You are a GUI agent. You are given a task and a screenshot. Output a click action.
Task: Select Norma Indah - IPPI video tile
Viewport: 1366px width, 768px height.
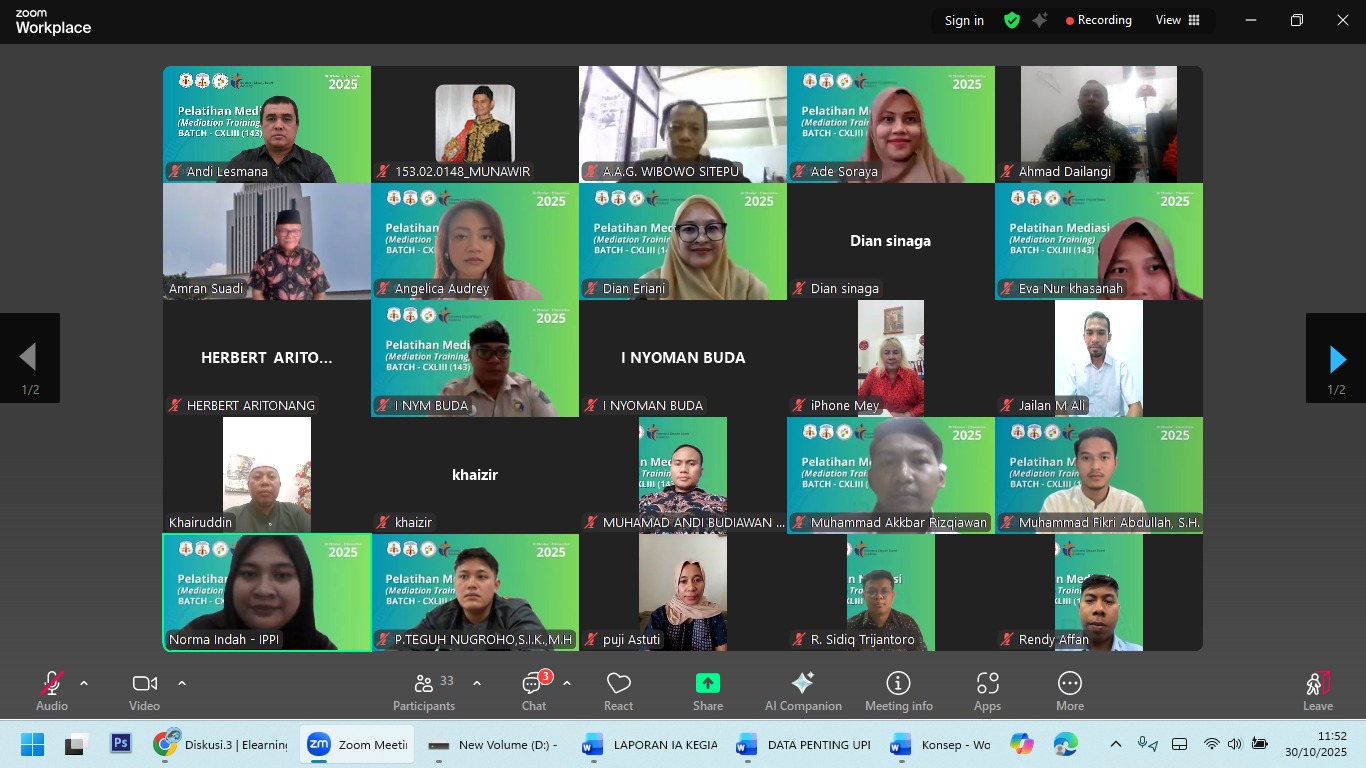(267, 592)
